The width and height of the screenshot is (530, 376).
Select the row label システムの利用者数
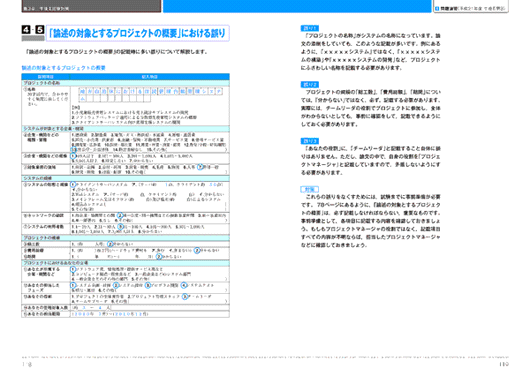tap(44, 227)
